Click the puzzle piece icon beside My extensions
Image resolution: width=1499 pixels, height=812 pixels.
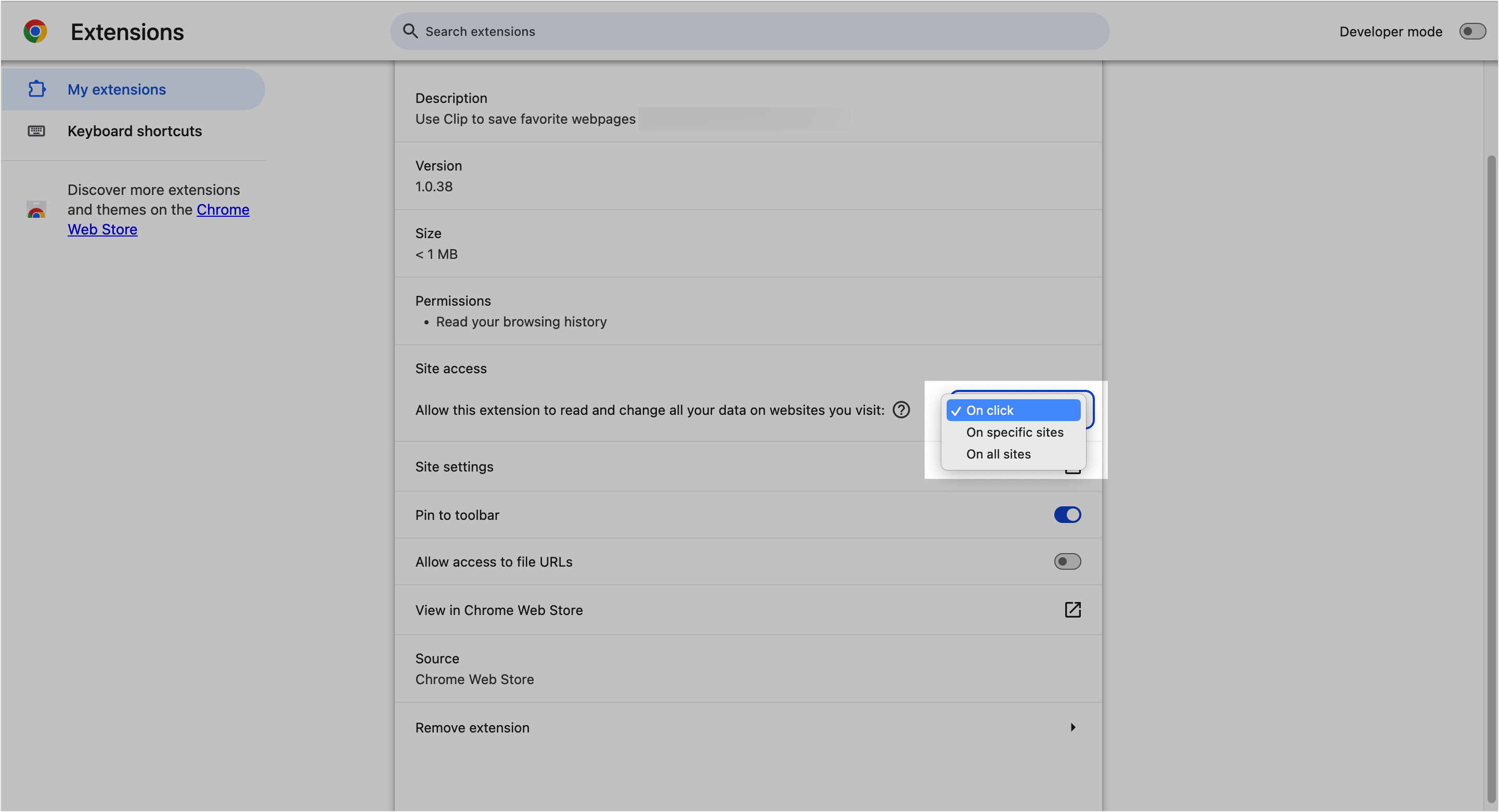(36, 89)
